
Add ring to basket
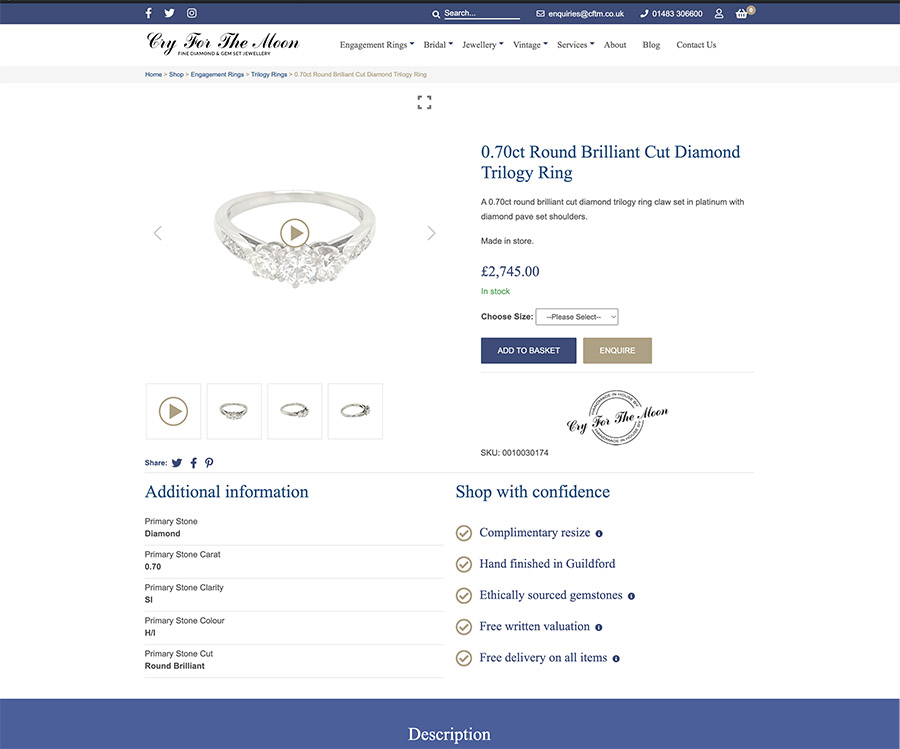pyautogui.click(x=528, y=351)
